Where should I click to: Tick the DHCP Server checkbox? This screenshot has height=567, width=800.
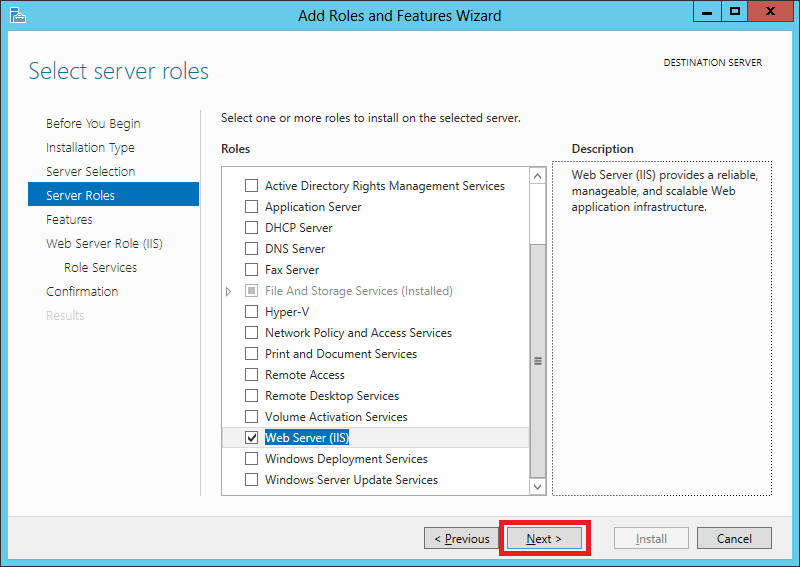[252, 228]
